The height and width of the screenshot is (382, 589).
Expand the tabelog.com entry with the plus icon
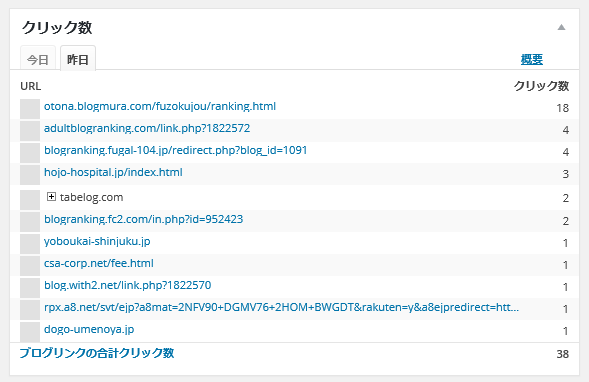click(x=51, y=197)
